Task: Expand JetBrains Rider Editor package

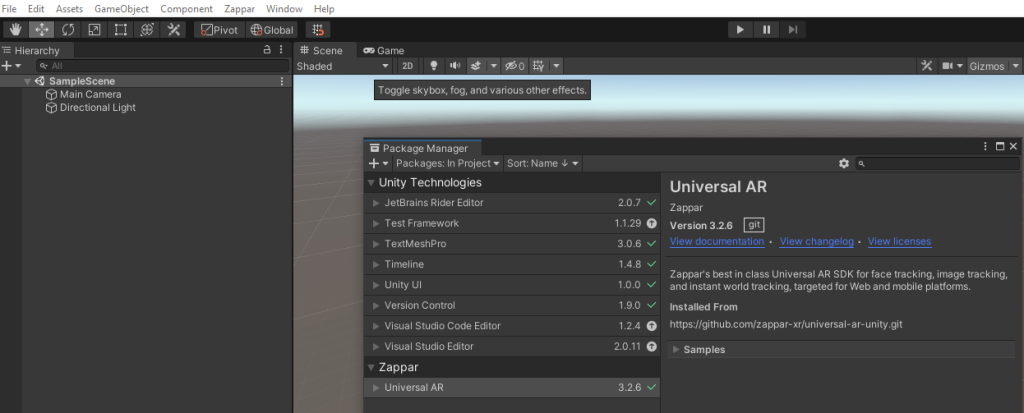Action: pyautogui.click(x=376, y=203)
